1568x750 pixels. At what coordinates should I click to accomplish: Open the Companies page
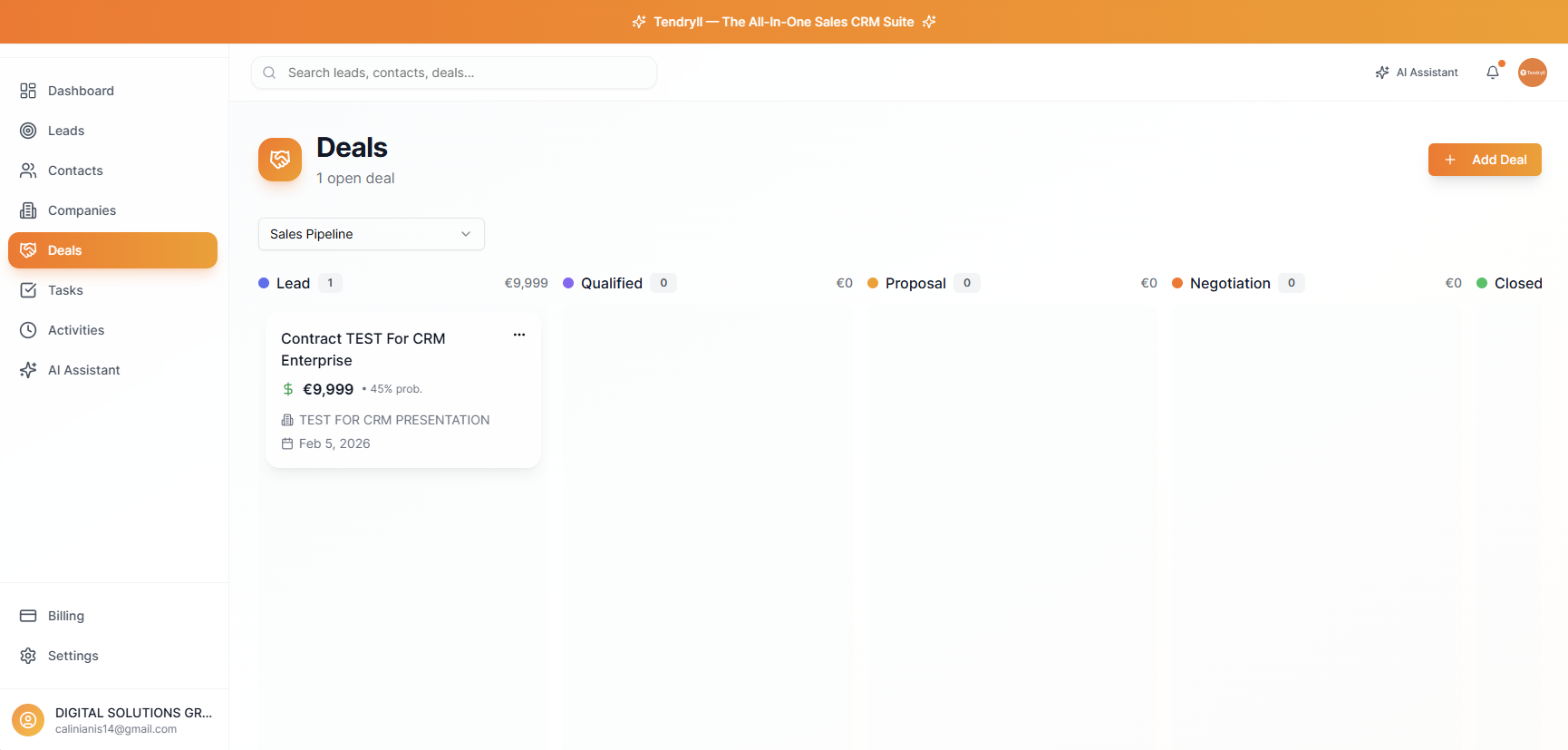coord(82,210)
